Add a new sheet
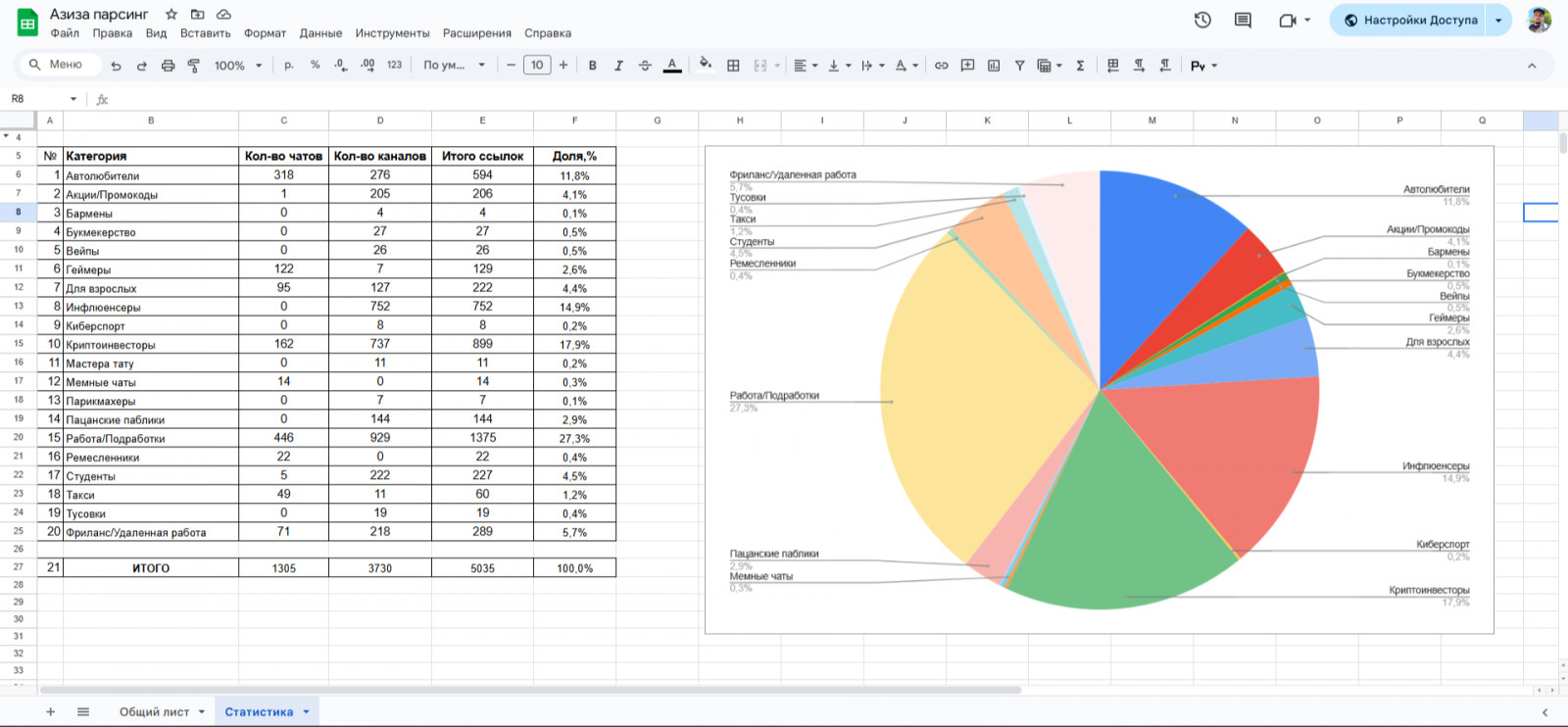 pyautogui.click(x=50, y=712)
